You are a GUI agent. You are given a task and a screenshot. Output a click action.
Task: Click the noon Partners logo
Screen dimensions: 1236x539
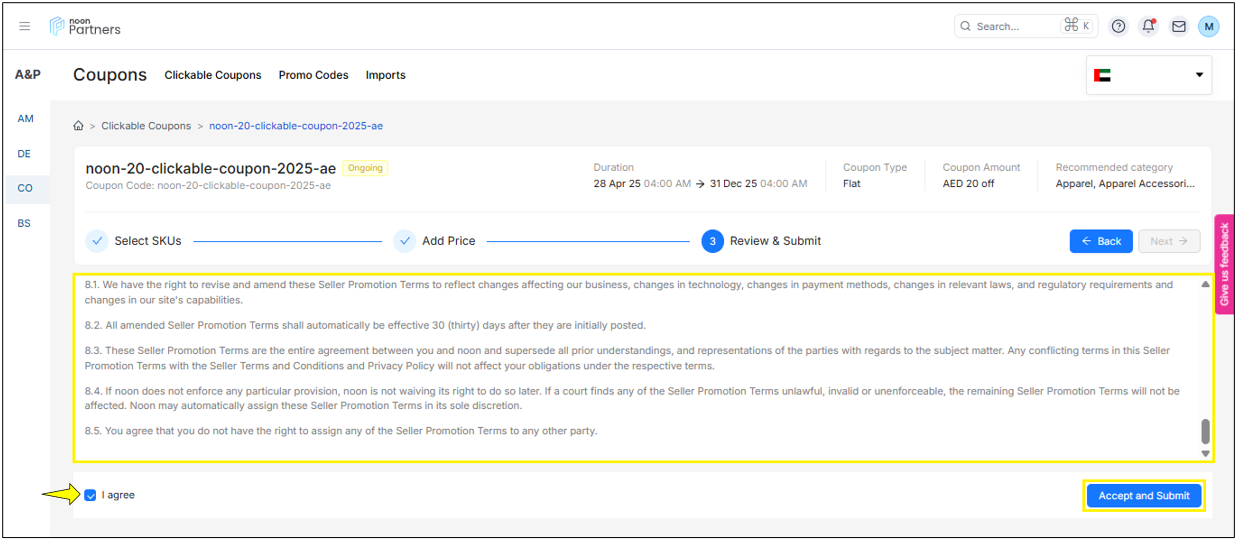click(85, 26)
